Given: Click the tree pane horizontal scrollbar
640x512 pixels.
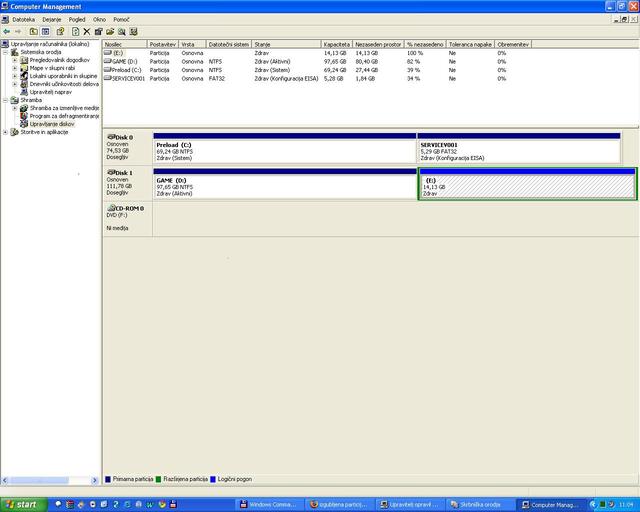Looking at the screenshot, I should (x=50, y=481).
